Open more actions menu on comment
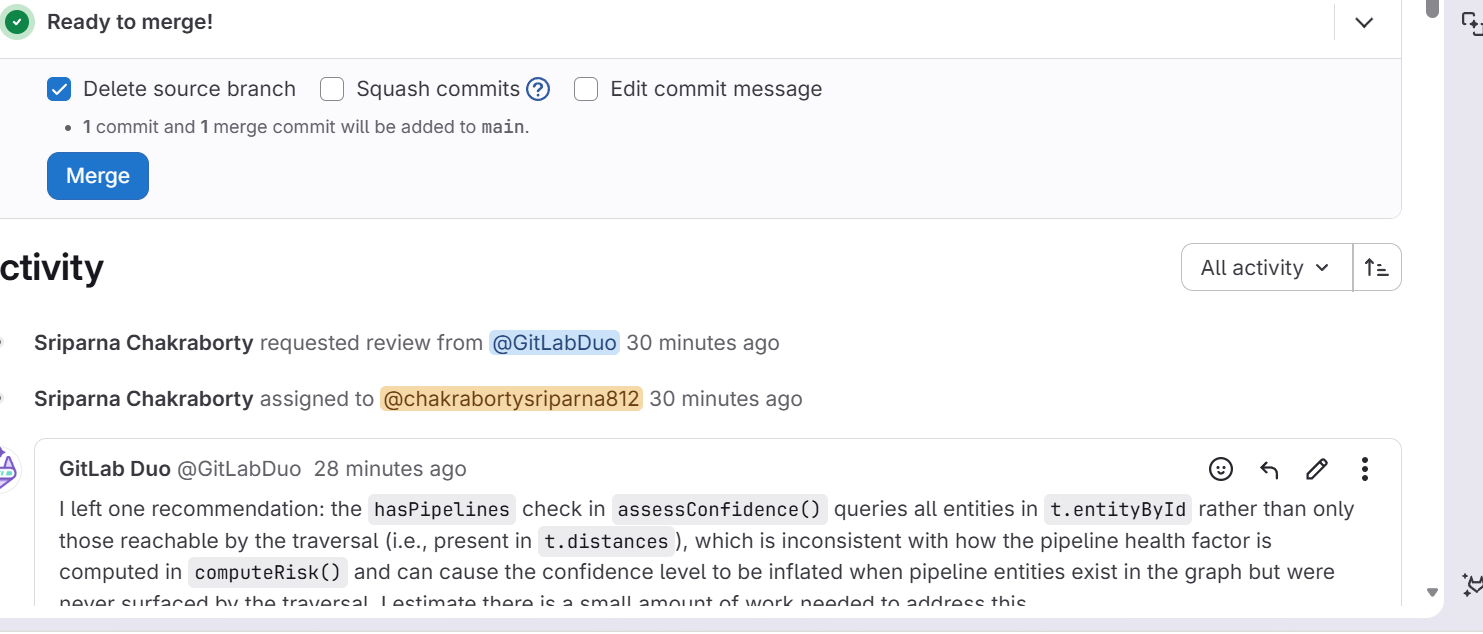 1365,469
